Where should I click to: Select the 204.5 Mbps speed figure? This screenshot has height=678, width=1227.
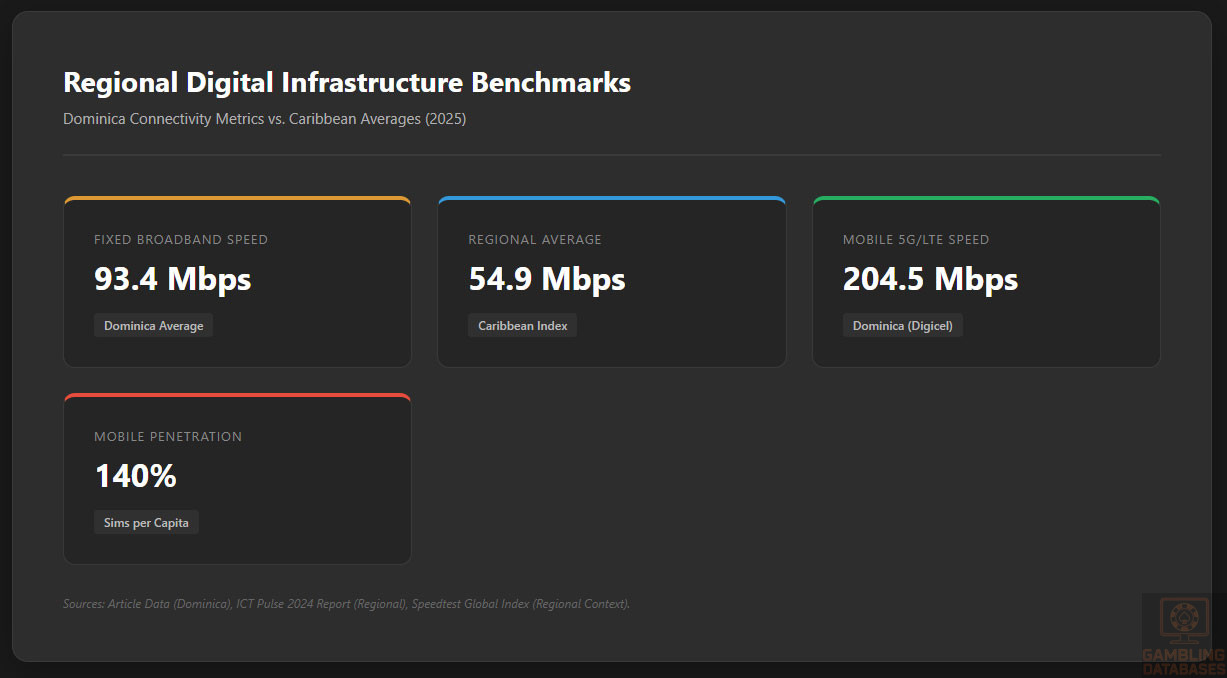click(930, 279)
